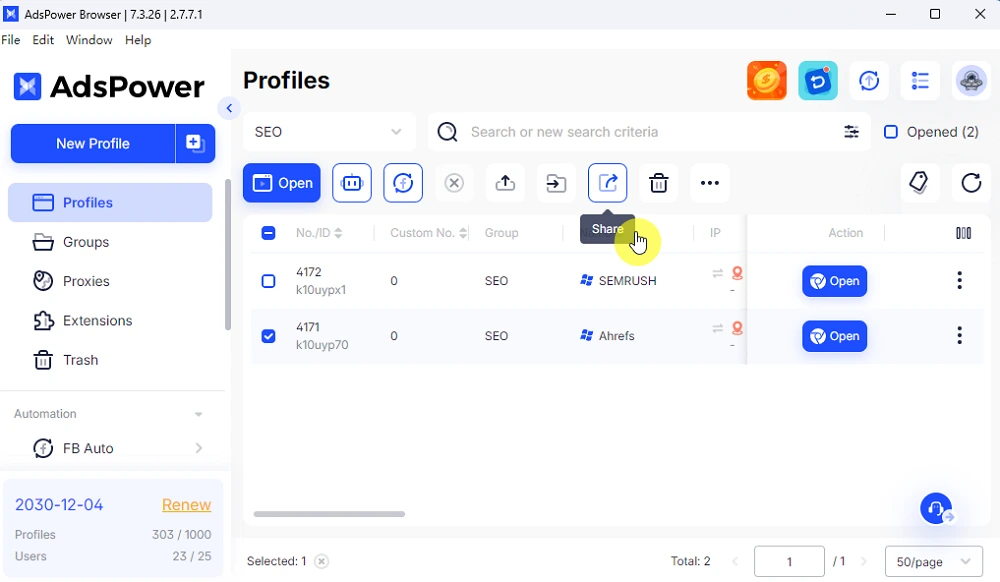Viewport: 1000px width, 582px height.
Task: Open kebab menu for SEMRUSH row
Action: pyautogui.click(x=959, y=280)
